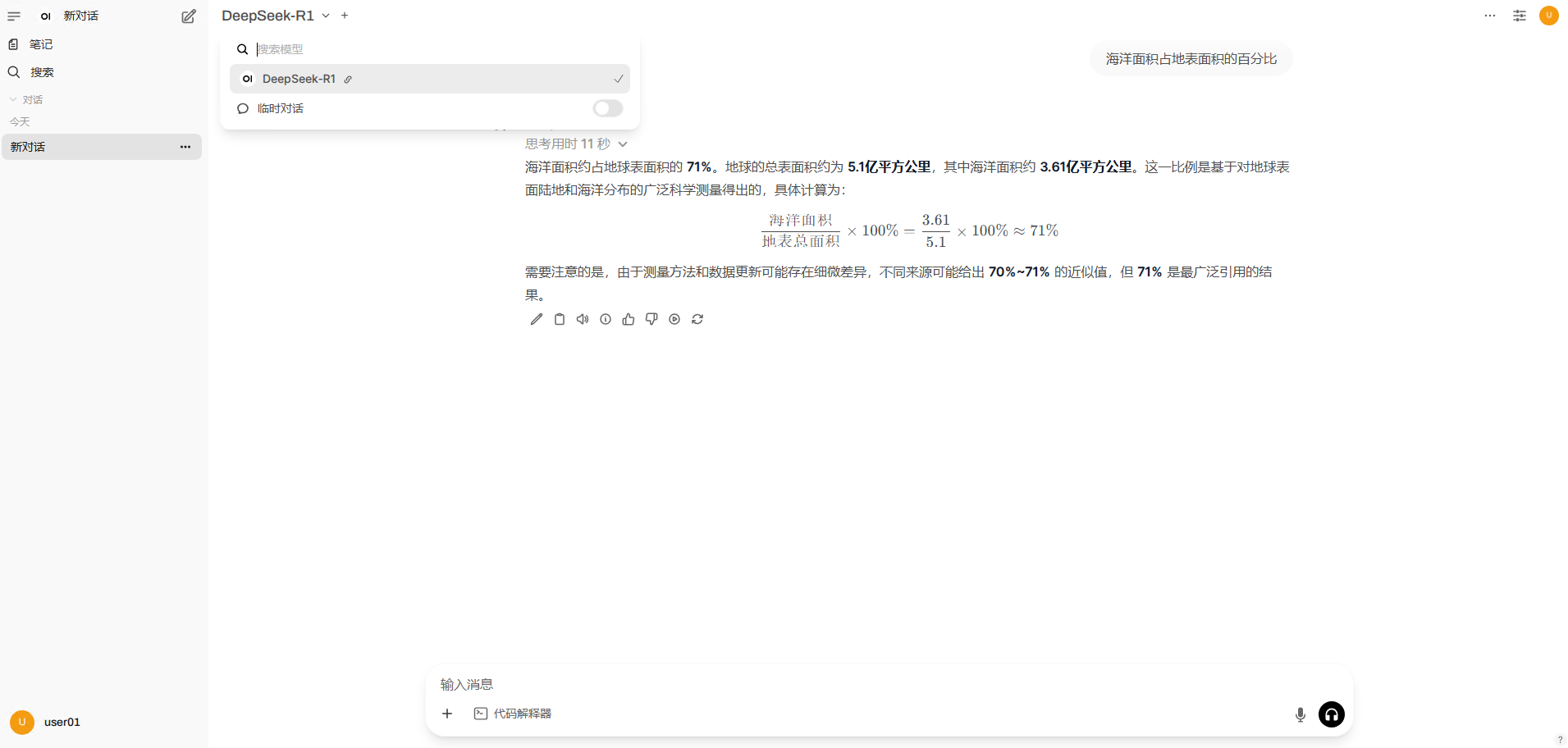The image size is (1568, 748).
Task: Open the Notes section in the sidebar
Action: click(x=39, y=44)
